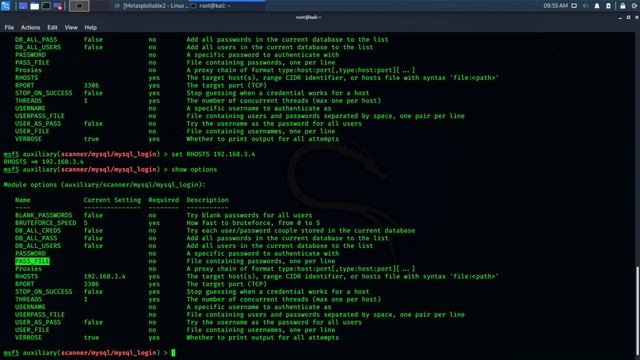Screen dimensions: 640x360
Task: Open display settings tray icon beside clock
Action: (574, 6)
